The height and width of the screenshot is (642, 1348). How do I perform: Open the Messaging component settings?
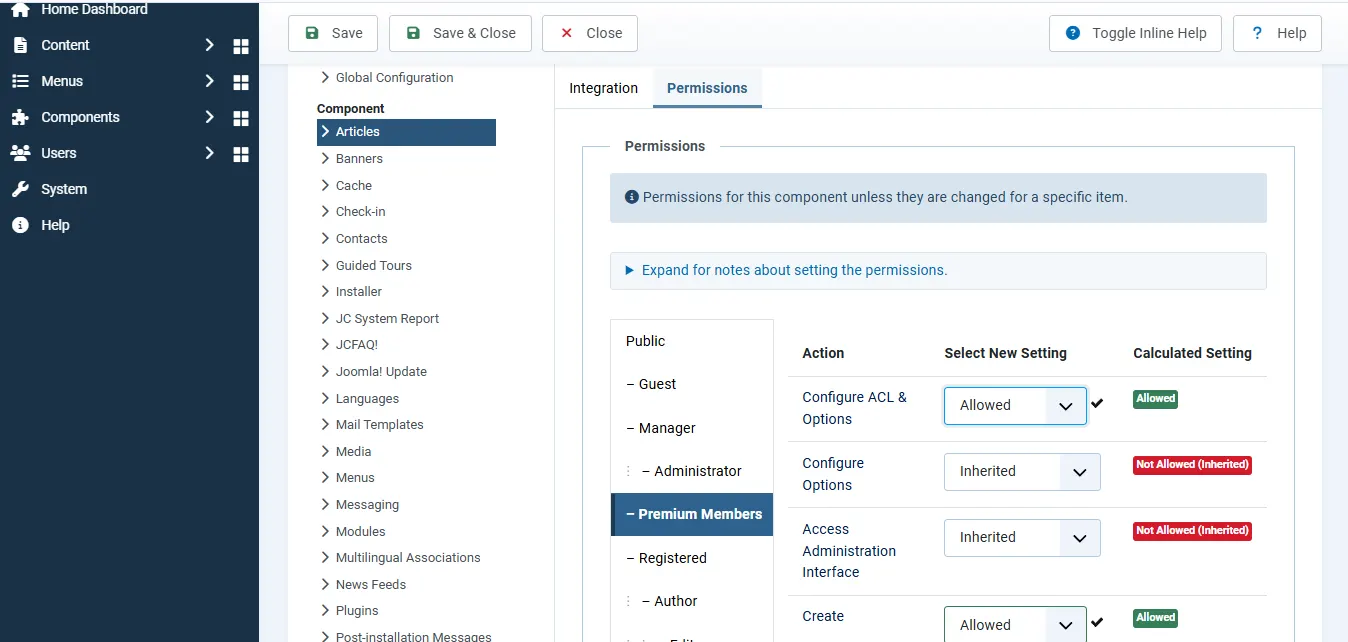click(367, 504)
